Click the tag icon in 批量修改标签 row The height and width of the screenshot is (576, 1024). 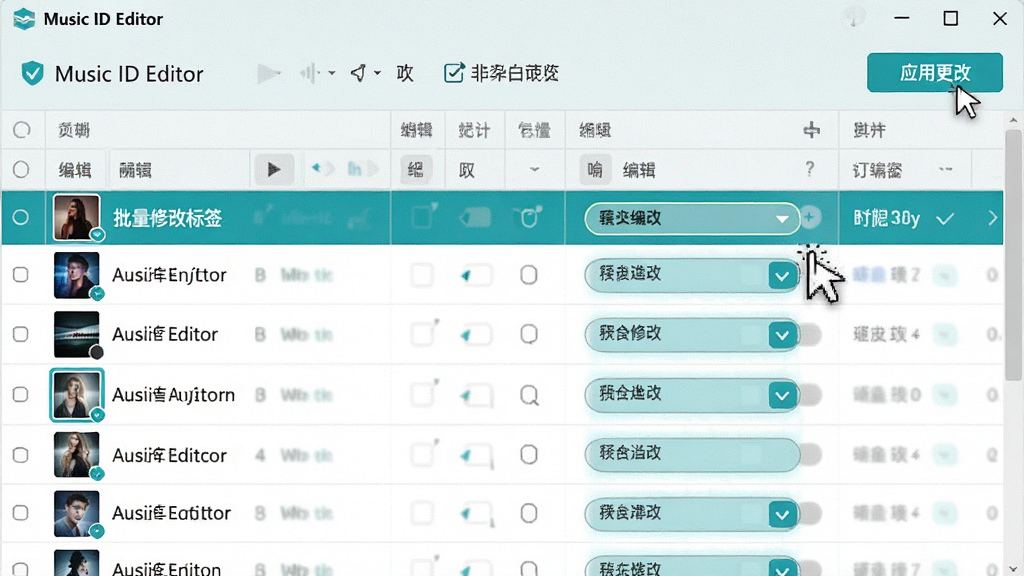pyautogui.click(x=475, y=217)
